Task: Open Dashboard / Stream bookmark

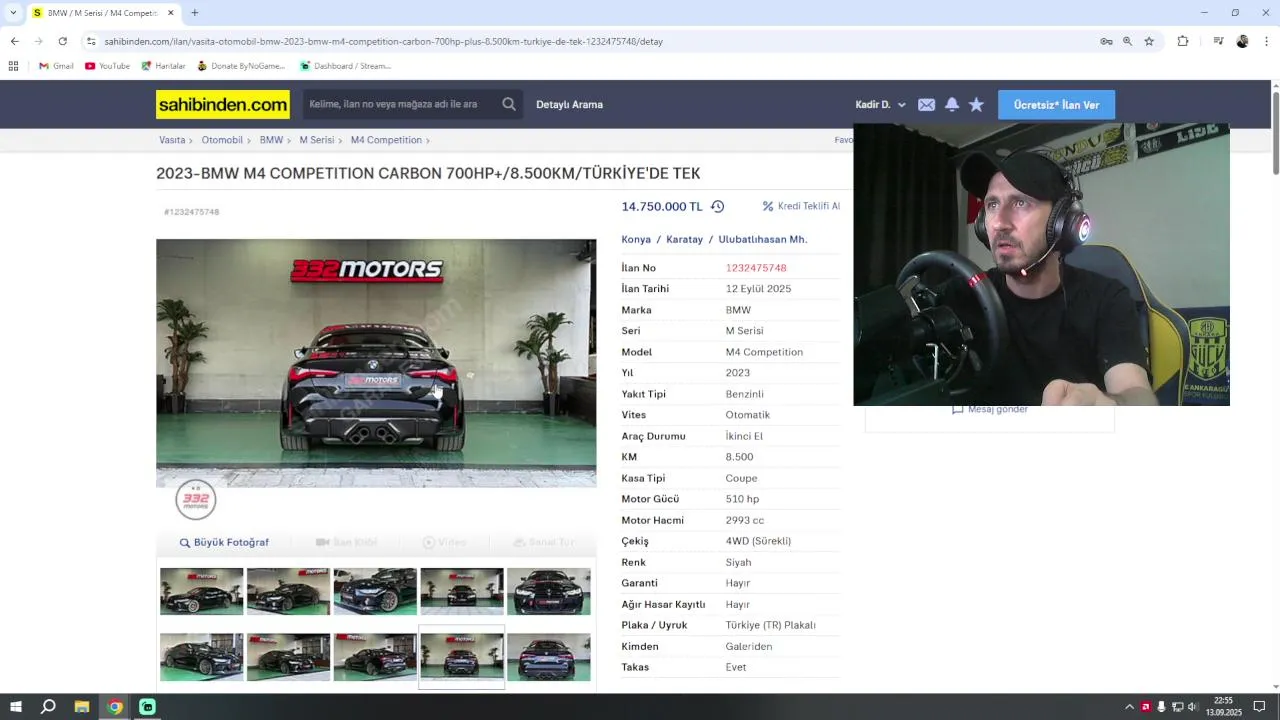Action: (345, 66)
